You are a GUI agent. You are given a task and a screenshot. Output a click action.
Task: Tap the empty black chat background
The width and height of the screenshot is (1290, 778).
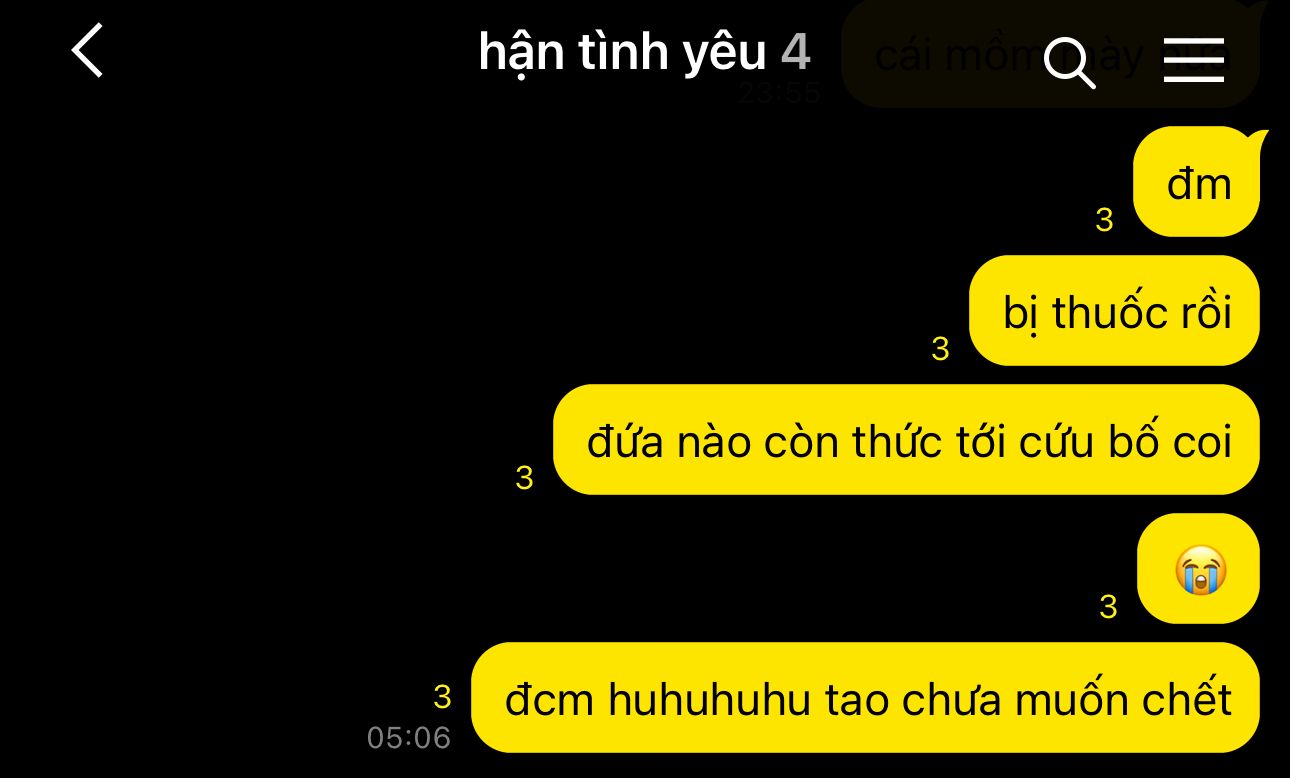pyautogui.click(x=250, y=350)
